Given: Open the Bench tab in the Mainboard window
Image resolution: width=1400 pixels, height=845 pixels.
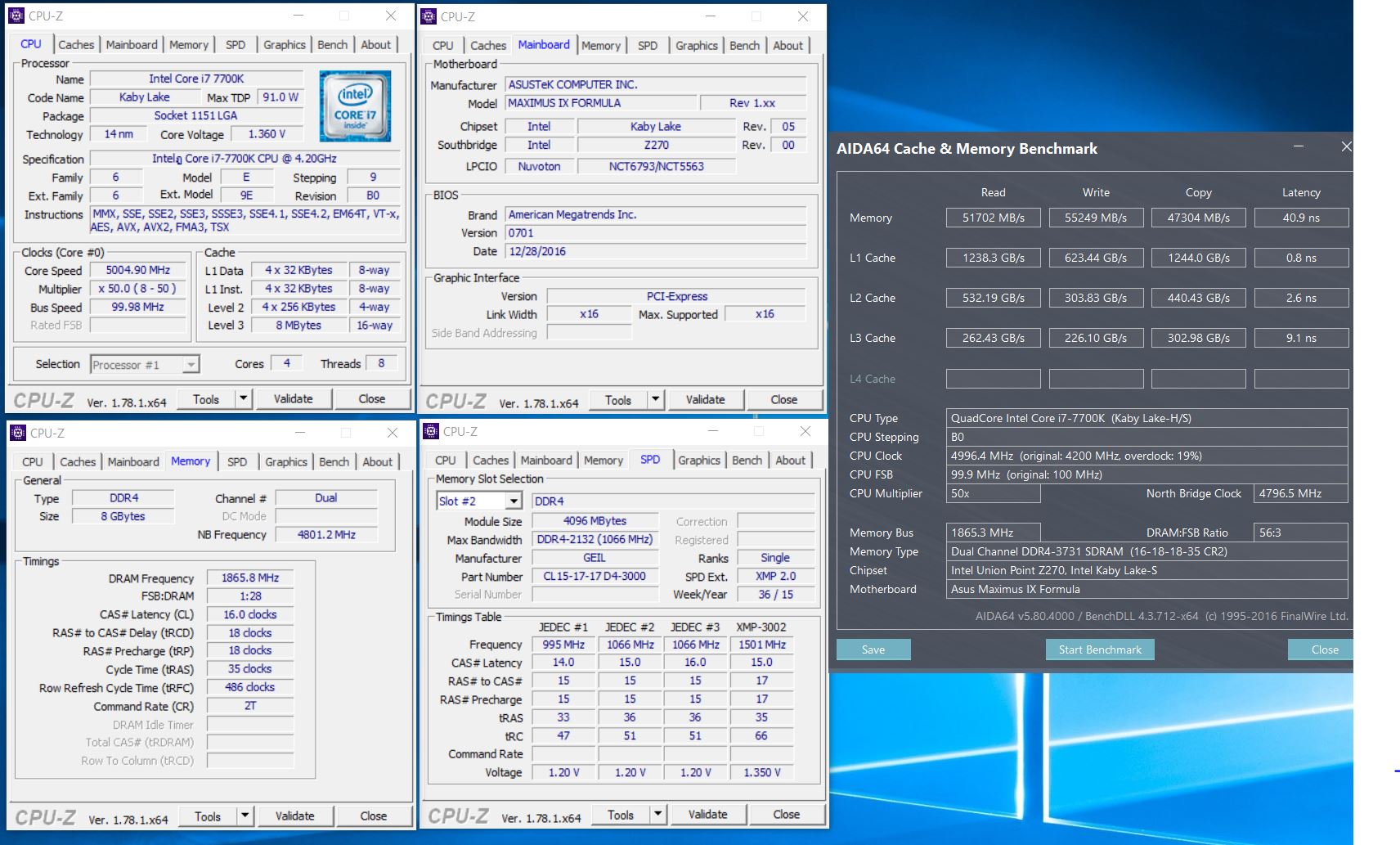Looking at the screenshot, I should (744, 46).
